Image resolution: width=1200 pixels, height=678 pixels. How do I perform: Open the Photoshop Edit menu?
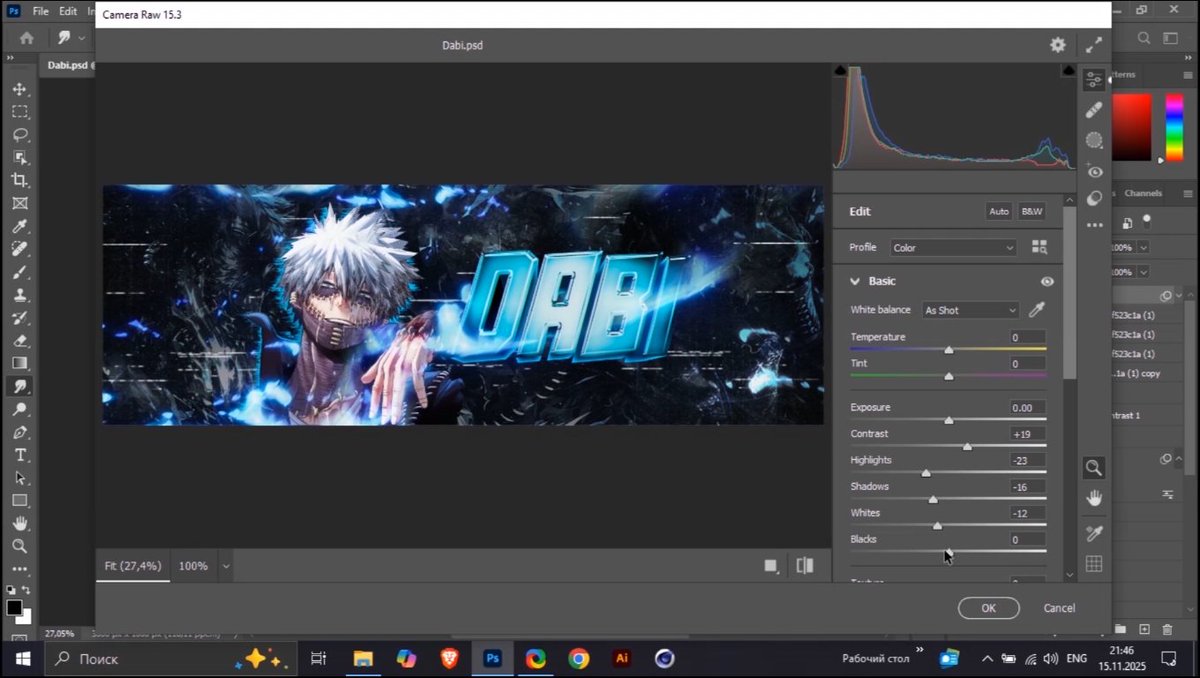68,11
